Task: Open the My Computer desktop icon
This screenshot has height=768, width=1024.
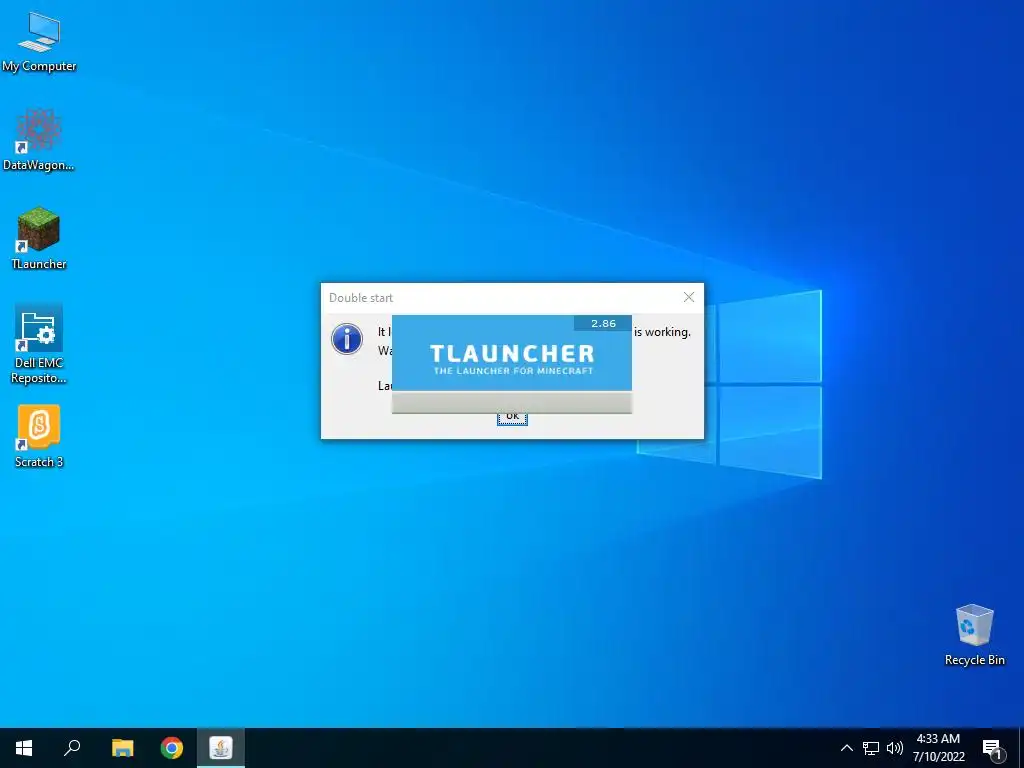Action: coord(39,42)
